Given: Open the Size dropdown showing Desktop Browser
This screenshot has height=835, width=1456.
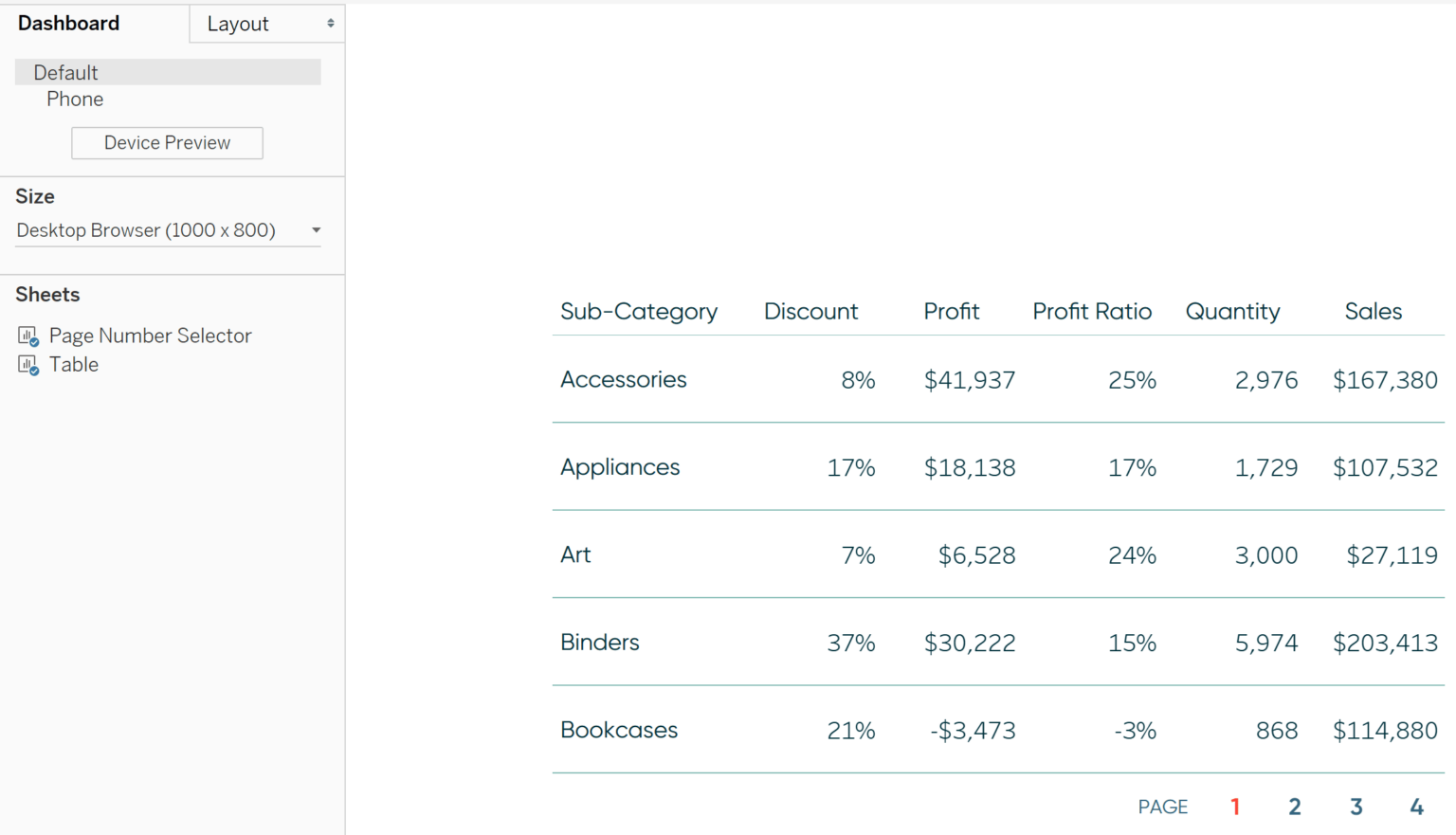Looking at the screenshot, I should [146, 230].
